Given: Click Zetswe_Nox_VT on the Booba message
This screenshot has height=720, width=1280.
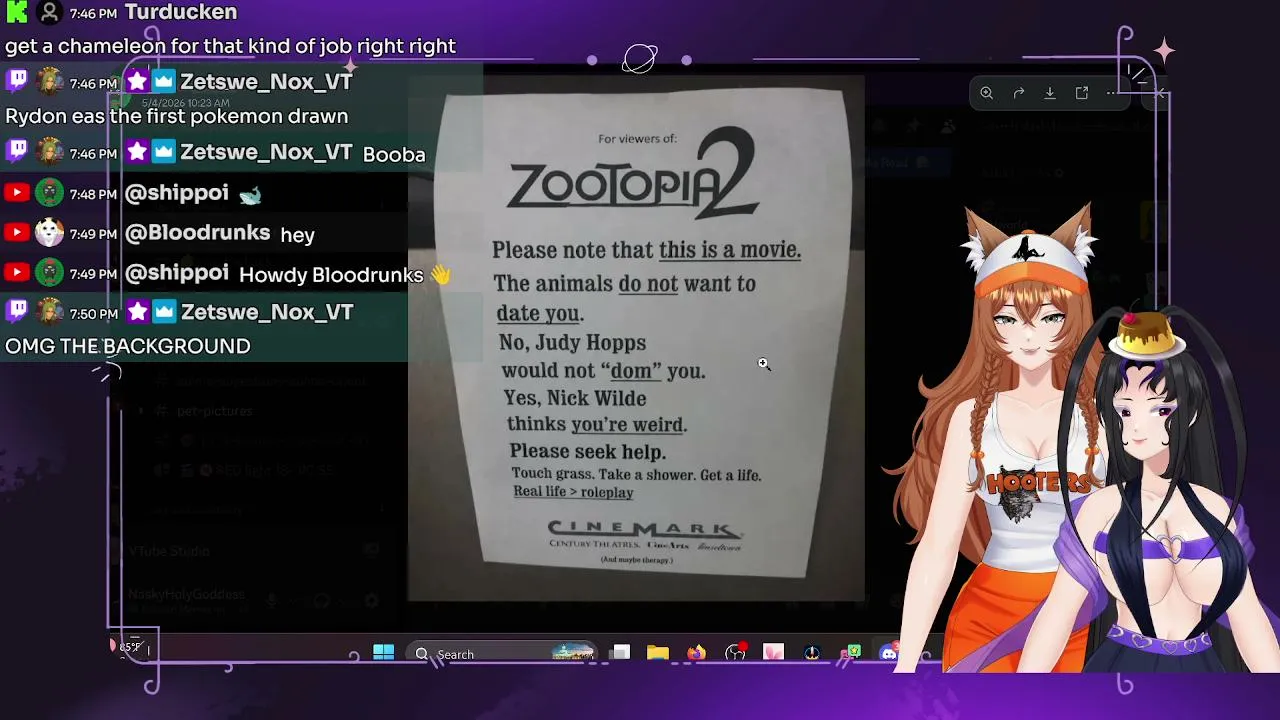Looking at the screenshot, I should tap(266, 152).
